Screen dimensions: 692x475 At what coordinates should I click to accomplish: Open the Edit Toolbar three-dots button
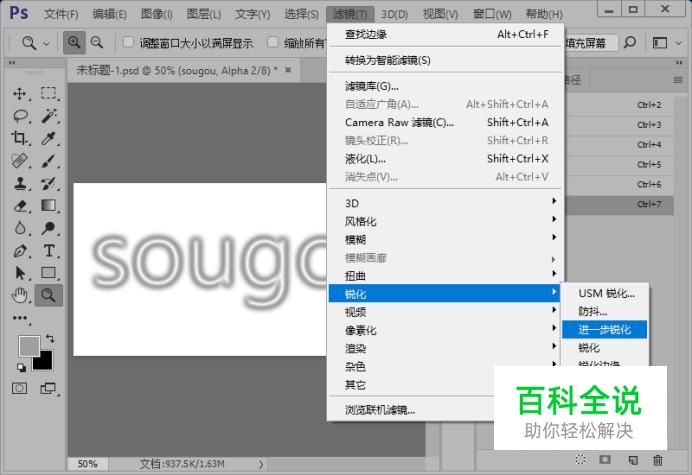[19, 318]
